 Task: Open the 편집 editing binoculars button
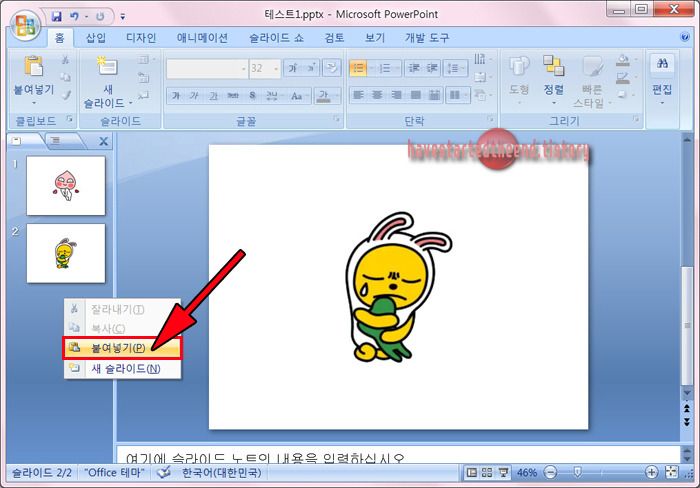[x=662, y=79]
